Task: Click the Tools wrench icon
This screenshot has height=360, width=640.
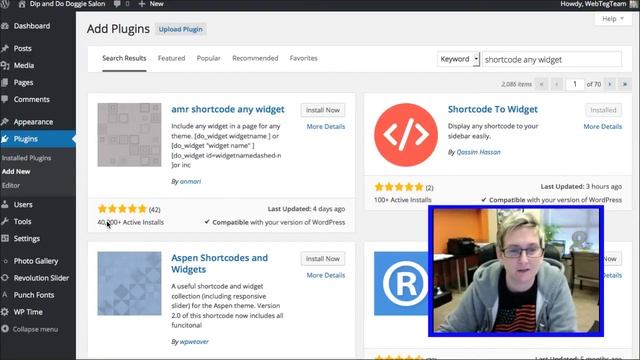Action: click(5, 222)
